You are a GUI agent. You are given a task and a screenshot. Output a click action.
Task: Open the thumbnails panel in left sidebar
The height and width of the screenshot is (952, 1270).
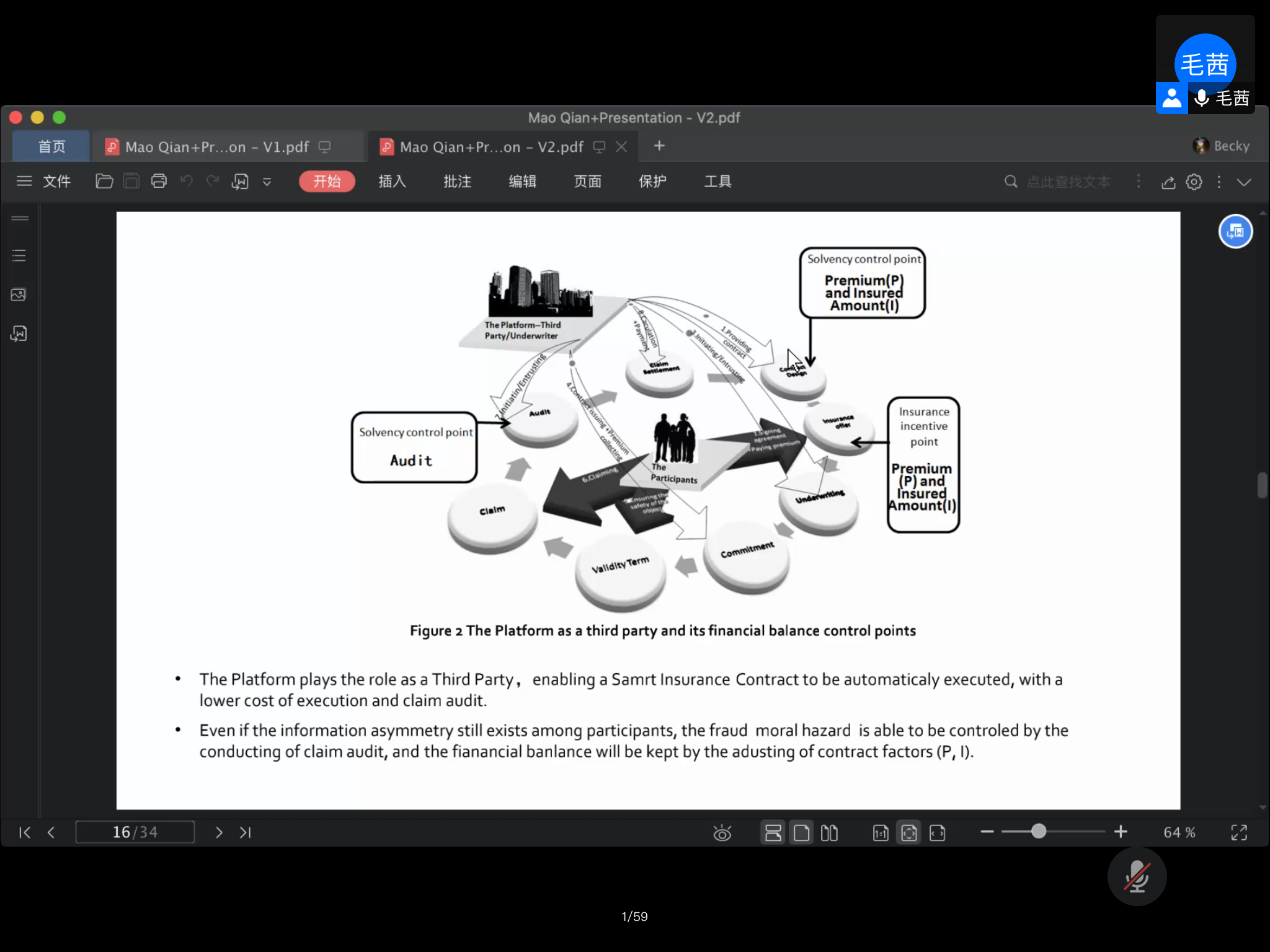[x=19, y=294]
